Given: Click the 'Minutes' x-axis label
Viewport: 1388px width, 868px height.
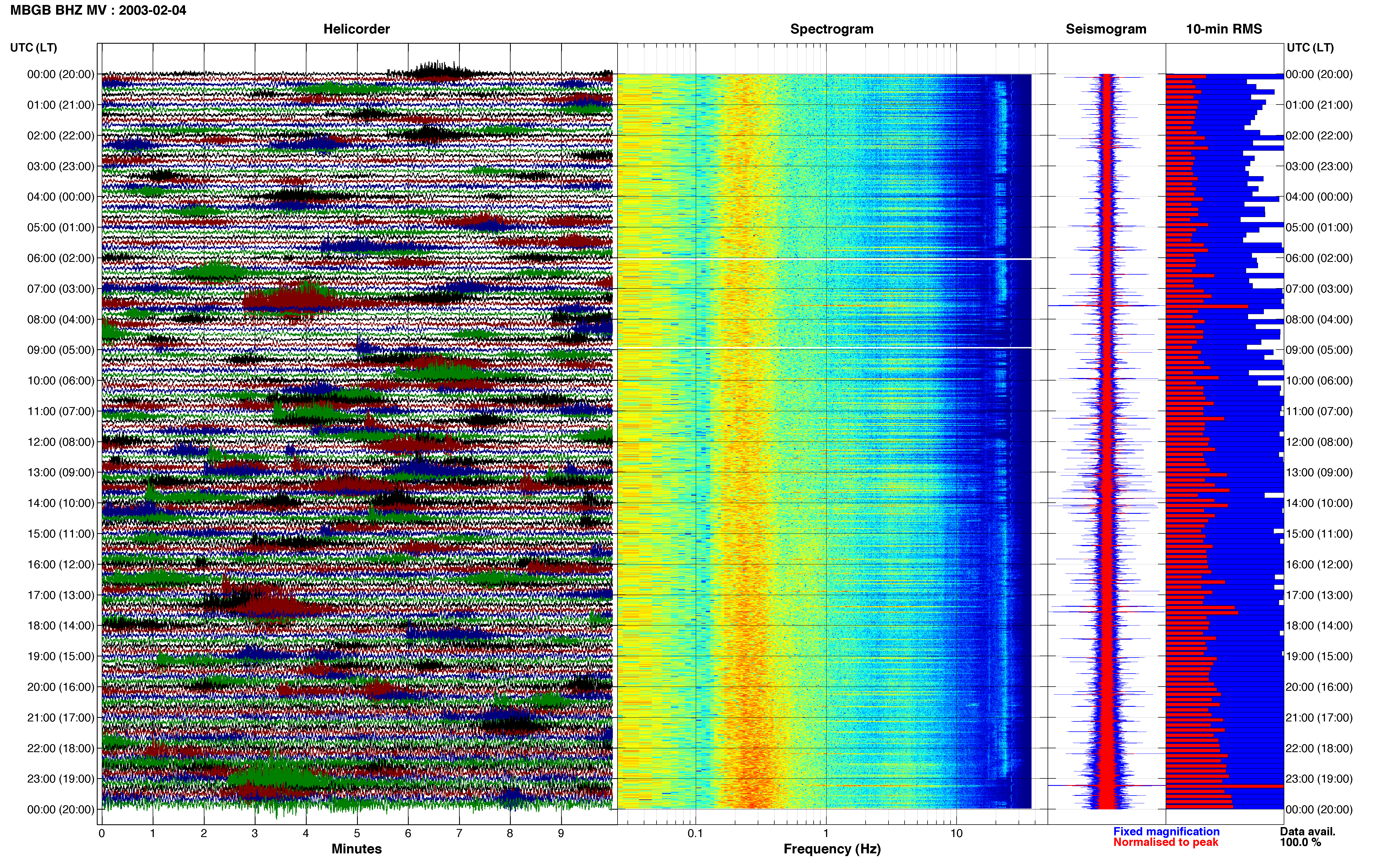Looking at the screenshot, I should tap(356, 848).
